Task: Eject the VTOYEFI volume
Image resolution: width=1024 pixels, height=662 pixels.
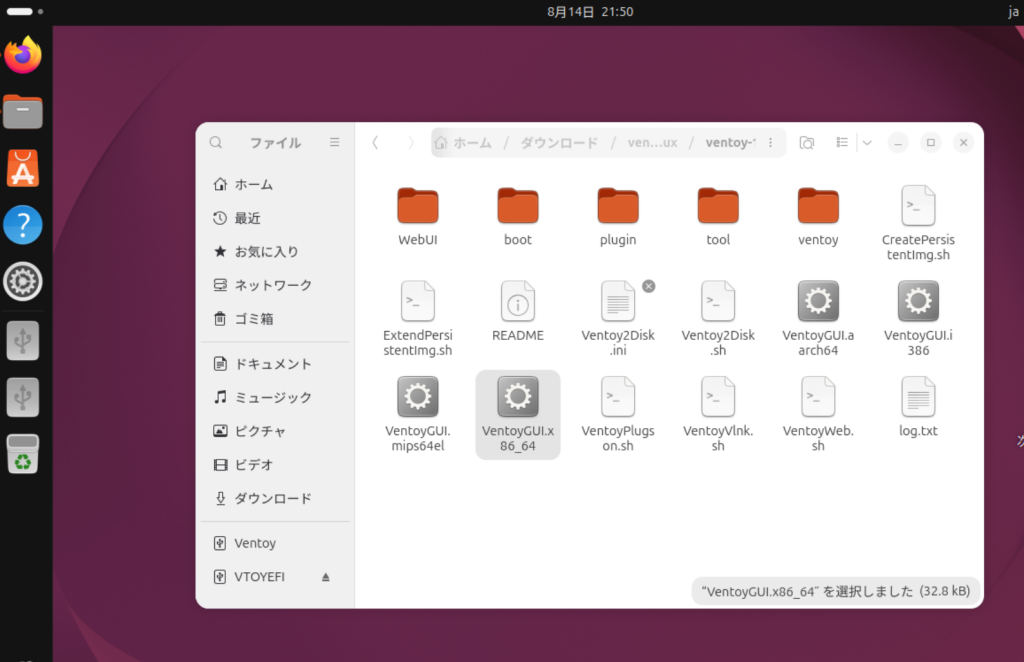Action: tap(325, 577)
